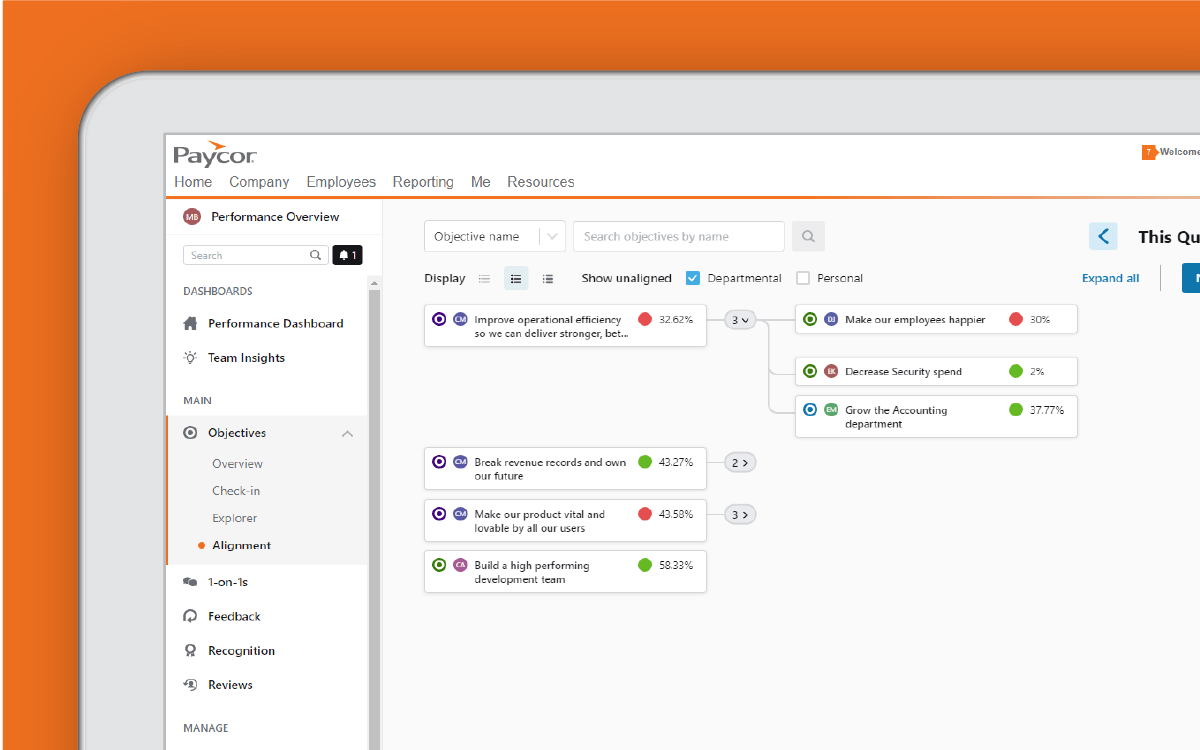Click the red status dot for Make our employees happier
This screenshot has width=1200, height=750.
point(1016,319)
